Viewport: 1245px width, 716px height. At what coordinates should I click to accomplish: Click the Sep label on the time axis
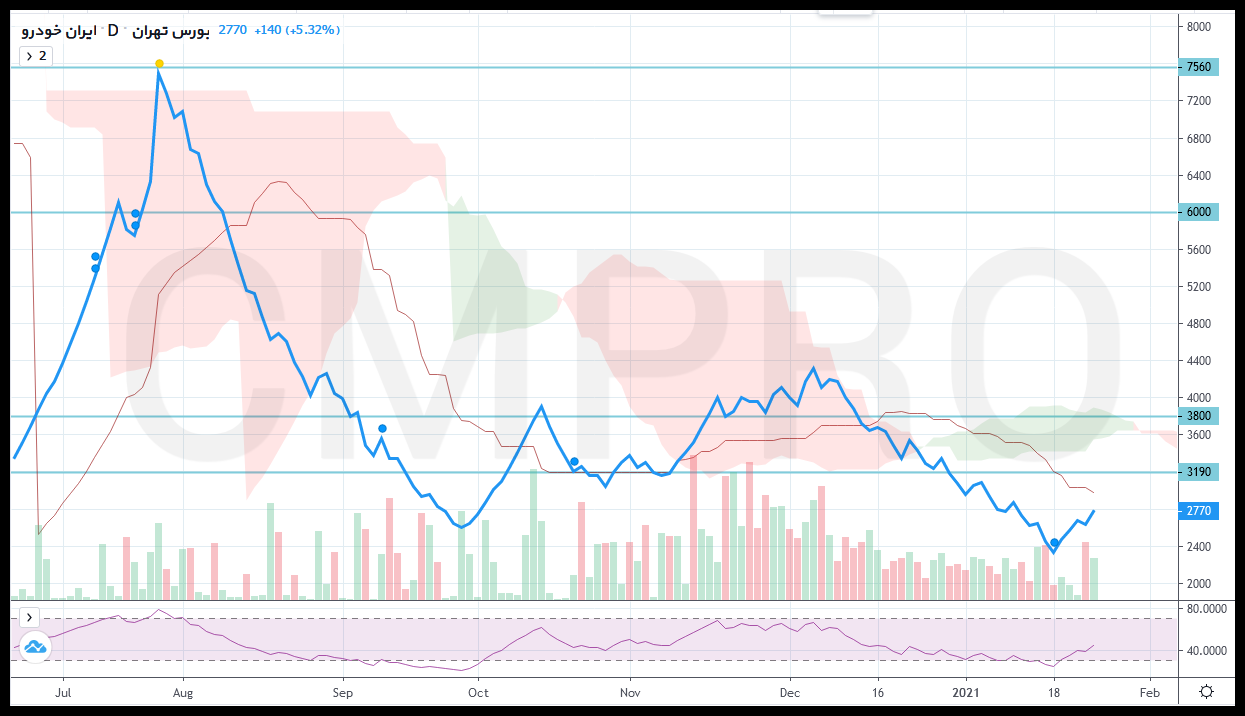click(343, 692)
